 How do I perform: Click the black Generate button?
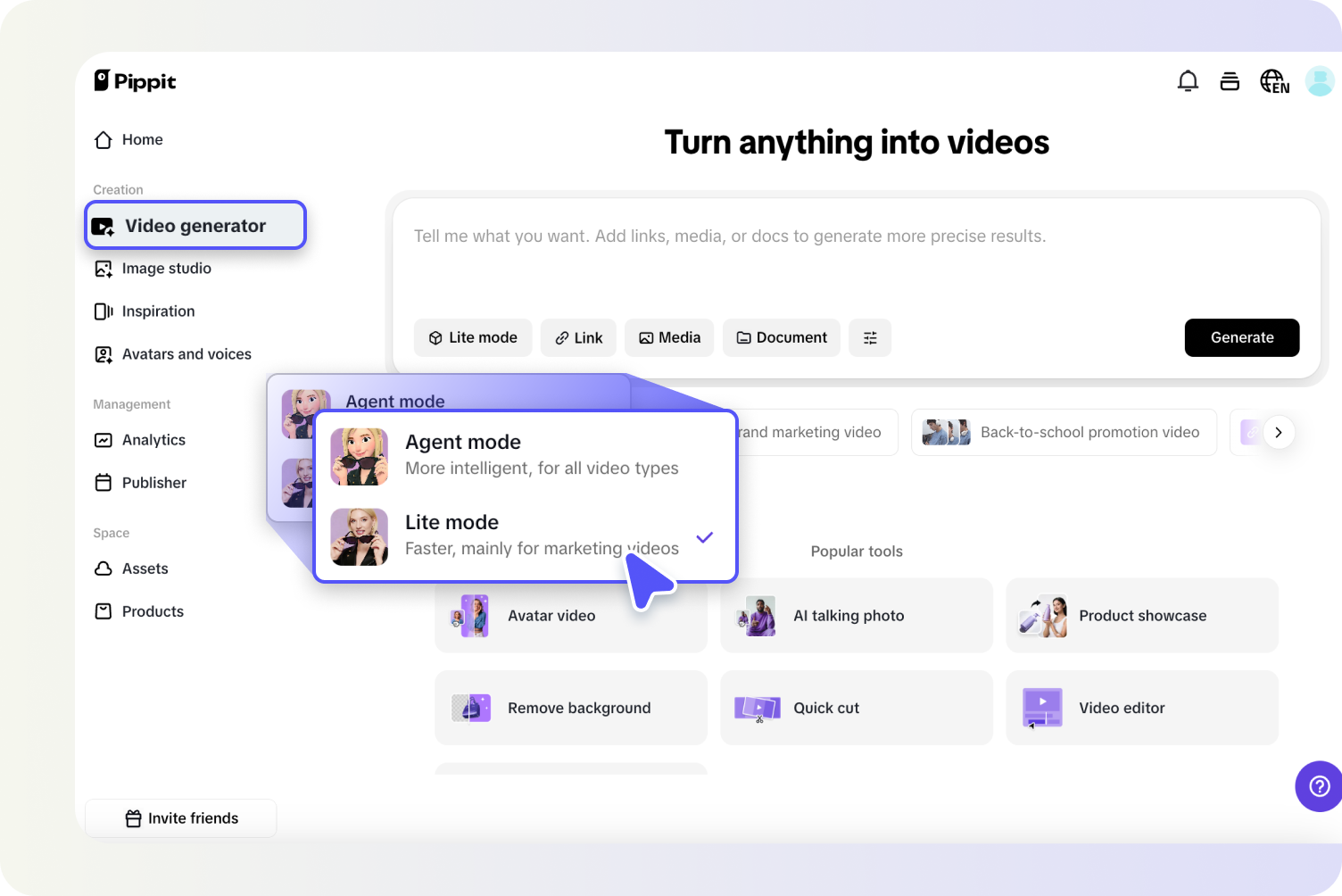(1242, 337)
